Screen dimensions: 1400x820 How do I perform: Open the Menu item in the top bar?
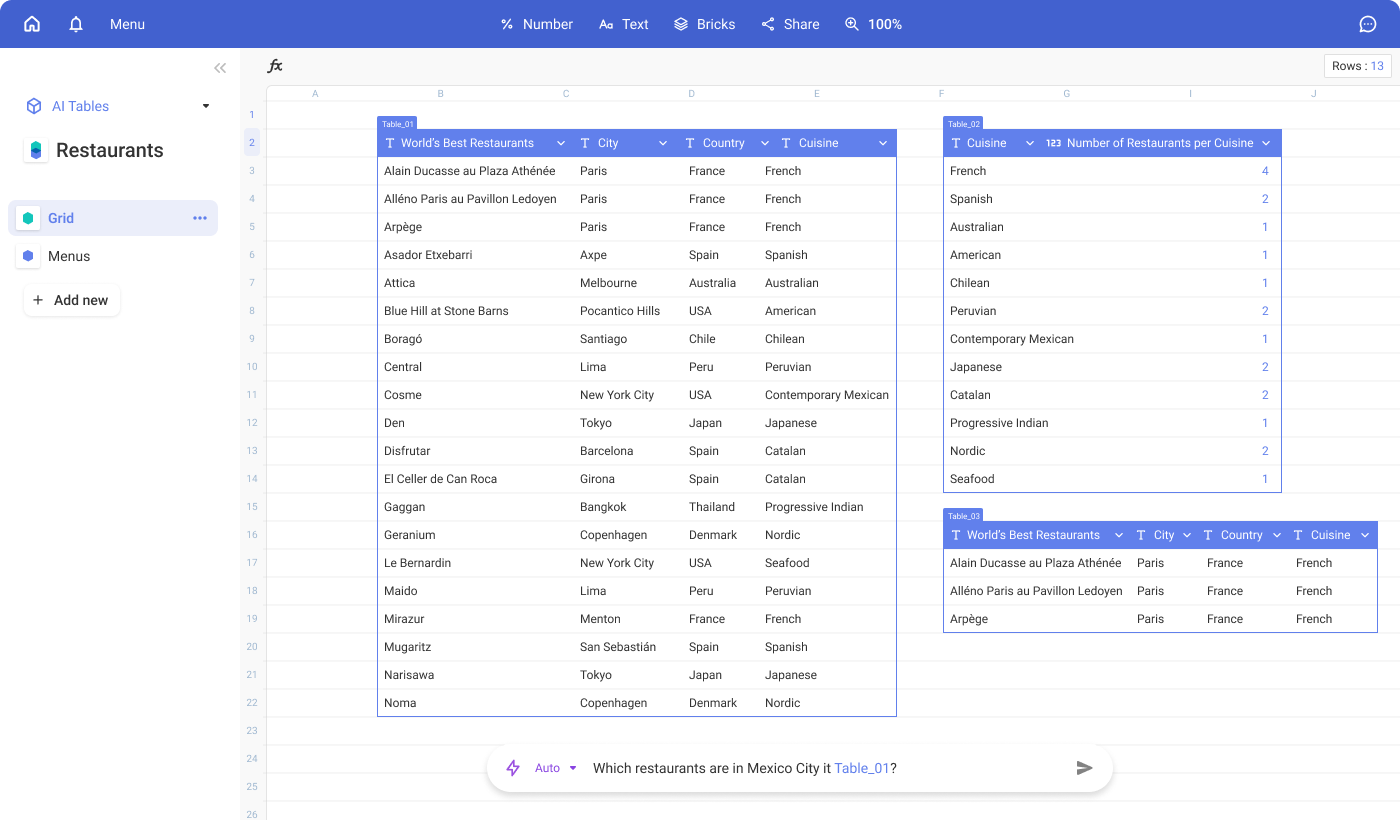point(126,24)
